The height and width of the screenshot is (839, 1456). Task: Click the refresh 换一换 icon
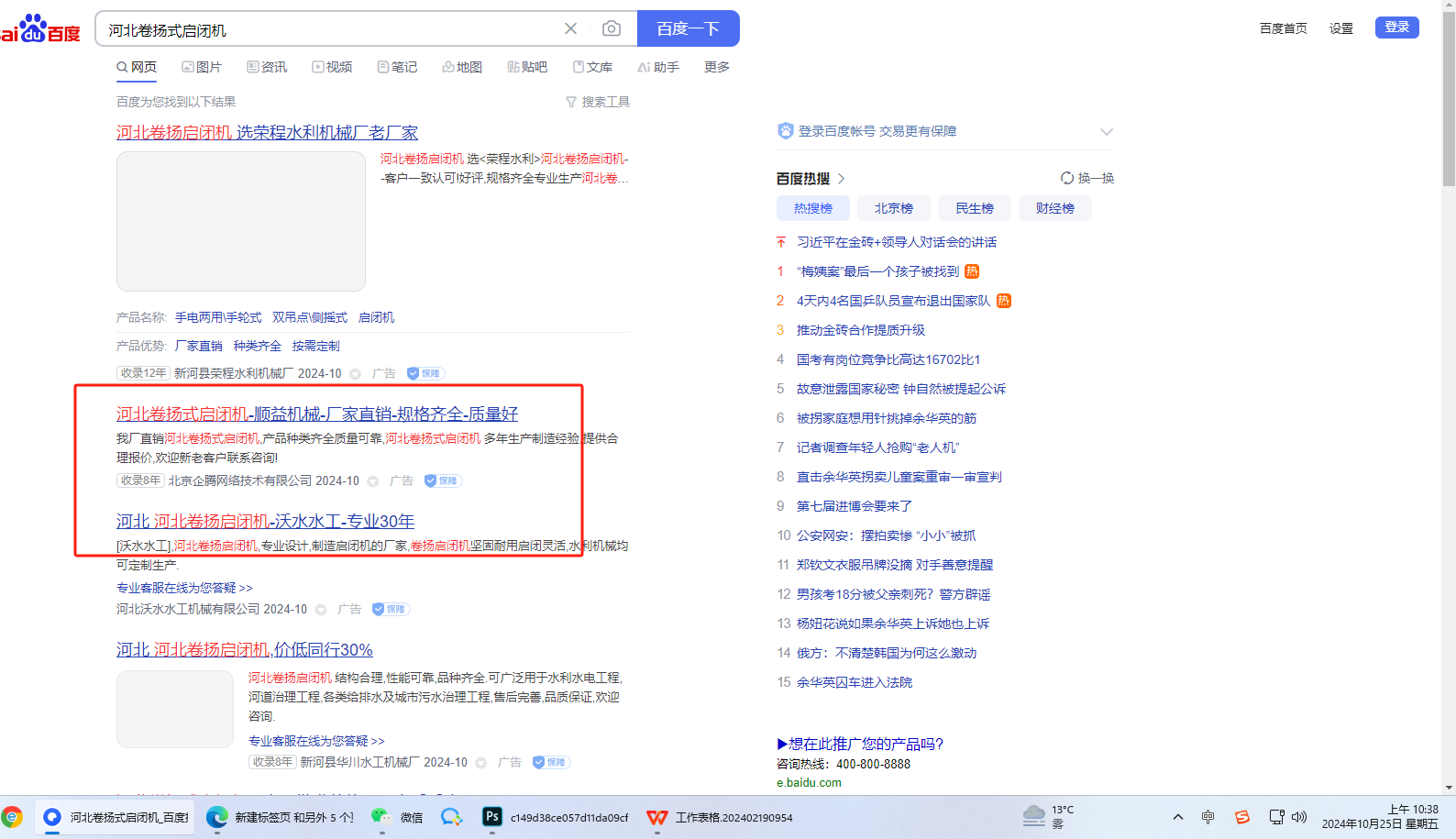1067,178
